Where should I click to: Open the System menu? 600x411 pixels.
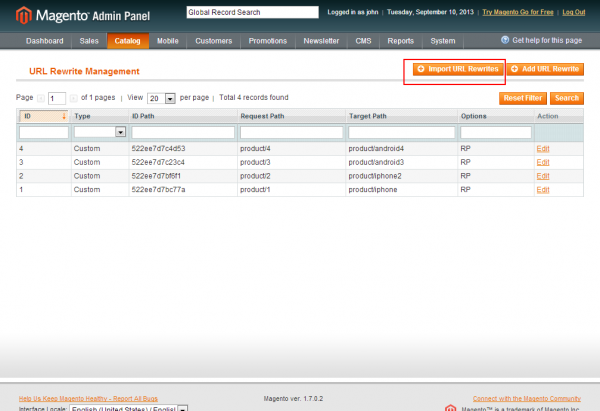[443, 41]
